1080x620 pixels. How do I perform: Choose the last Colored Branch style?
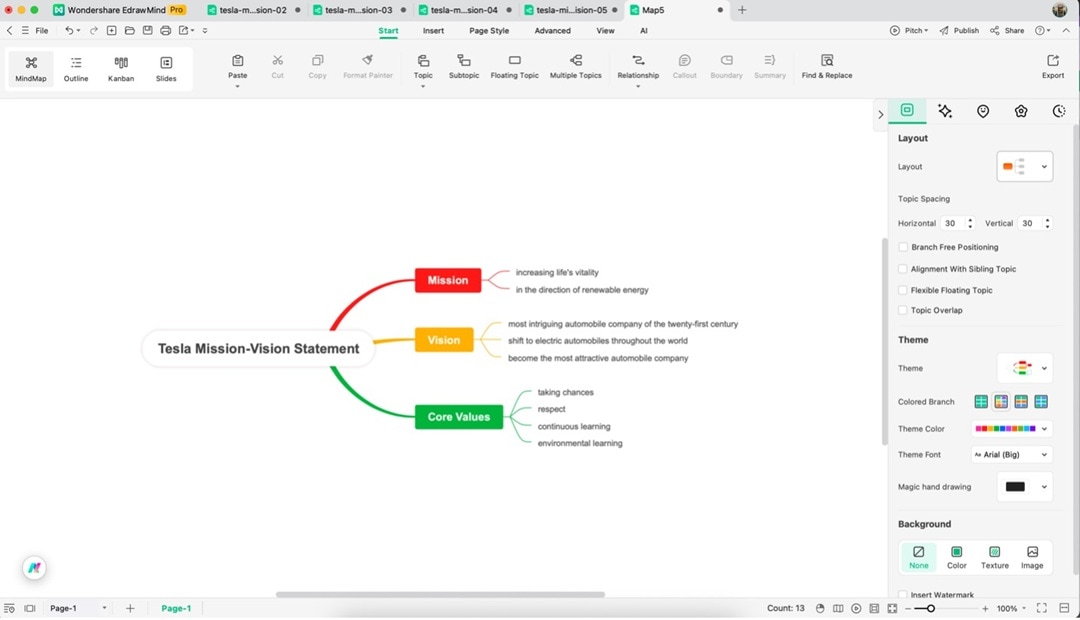(1041, 402)
